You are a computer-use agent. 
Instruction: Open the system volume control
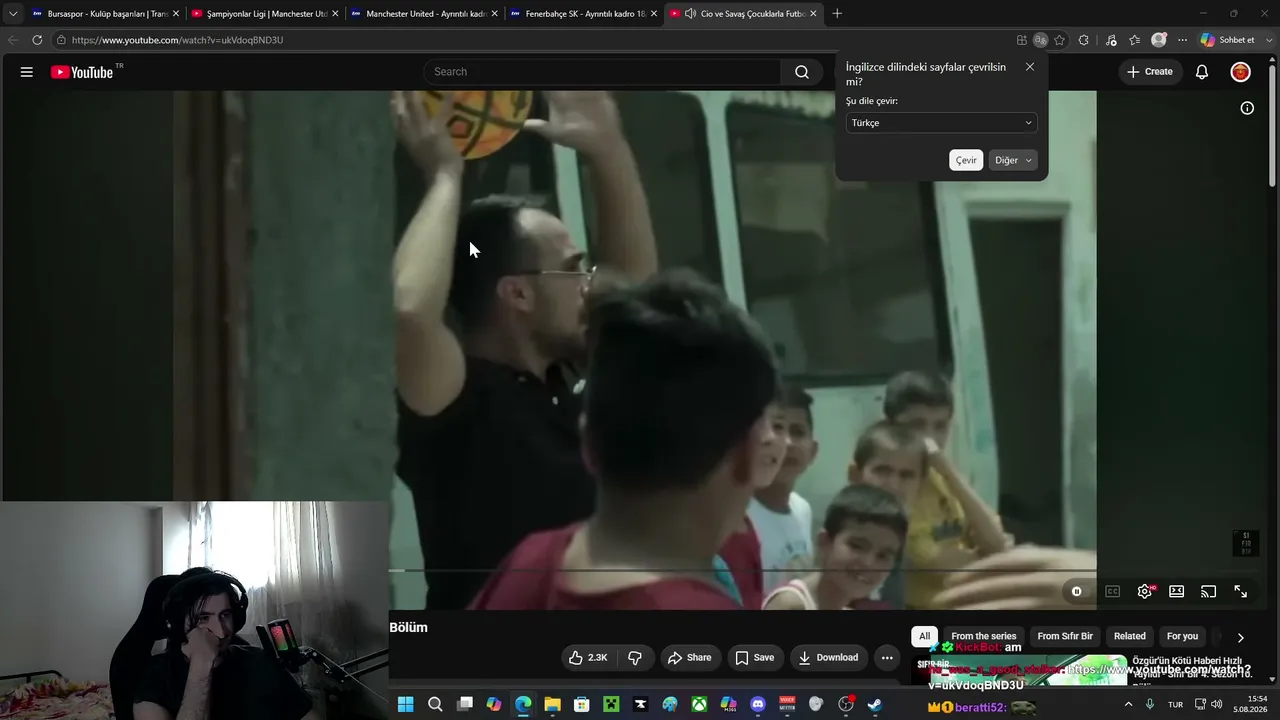point(1217,704)
